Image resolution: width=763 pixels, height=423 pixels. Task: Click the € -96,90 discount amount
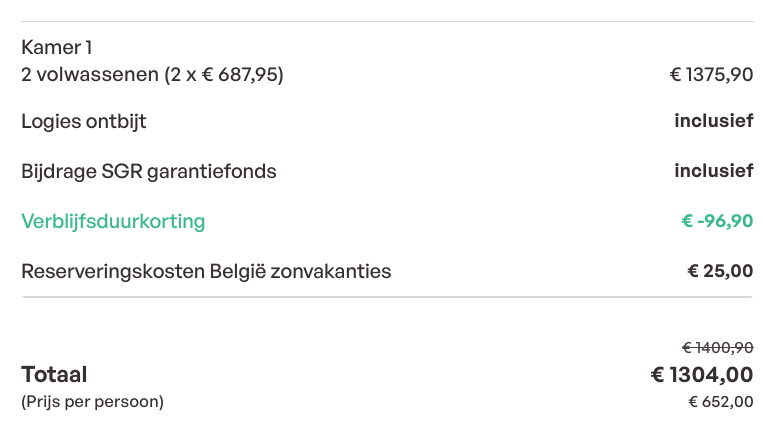(x=717, y=221)
